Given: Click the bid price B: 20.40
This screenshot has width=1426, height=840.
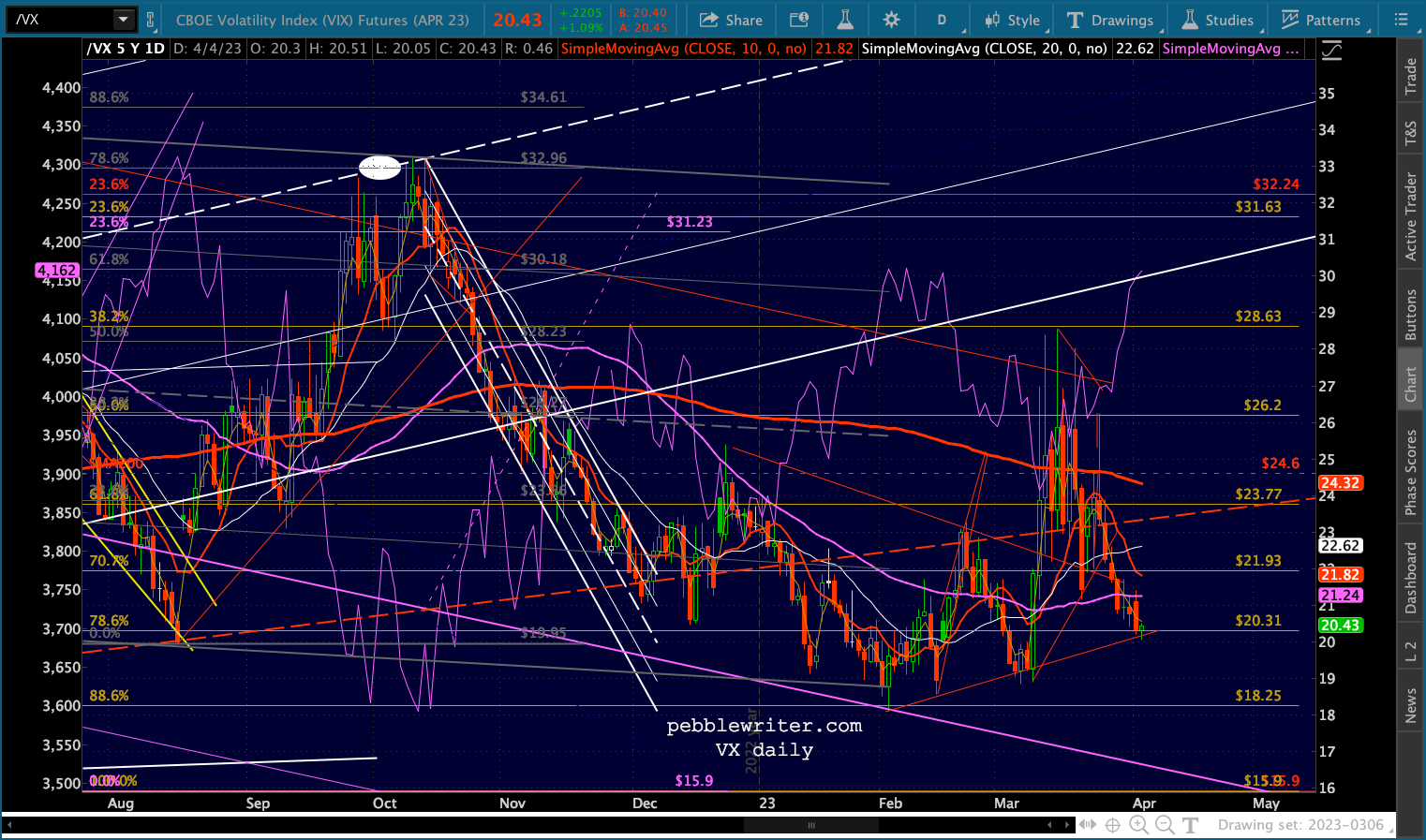Looking at the screenshot, I should pos(643,13).
